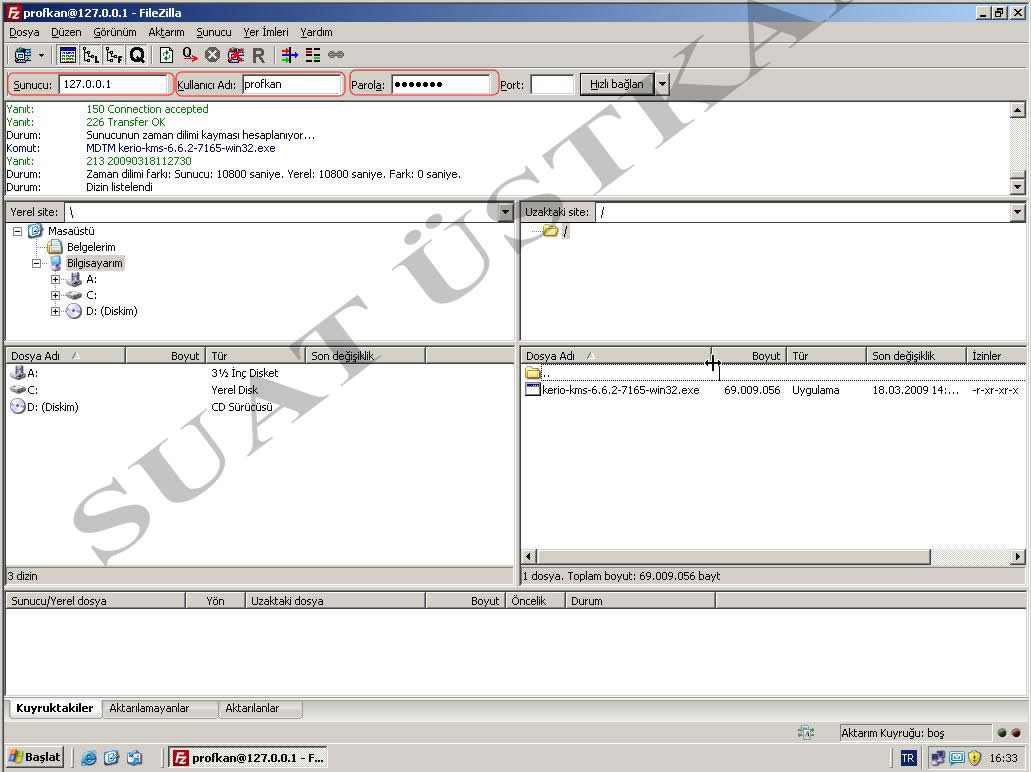The height and width of the screenshot is (772, 1031).
Task: Sort remote files by Boyut column
Action: coord(750,356)
